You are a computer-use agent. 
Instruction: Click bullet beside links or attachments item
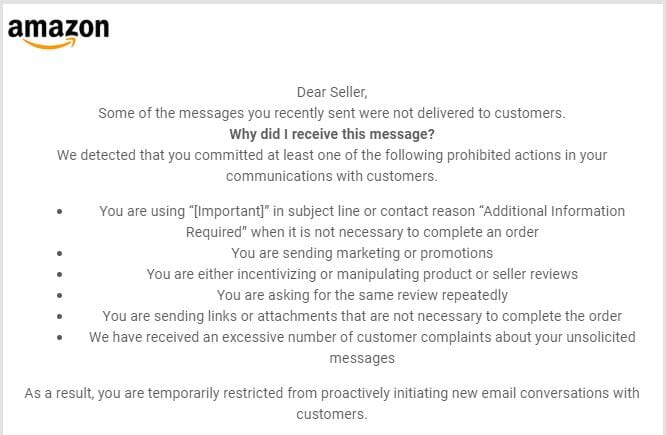(59, 316)
